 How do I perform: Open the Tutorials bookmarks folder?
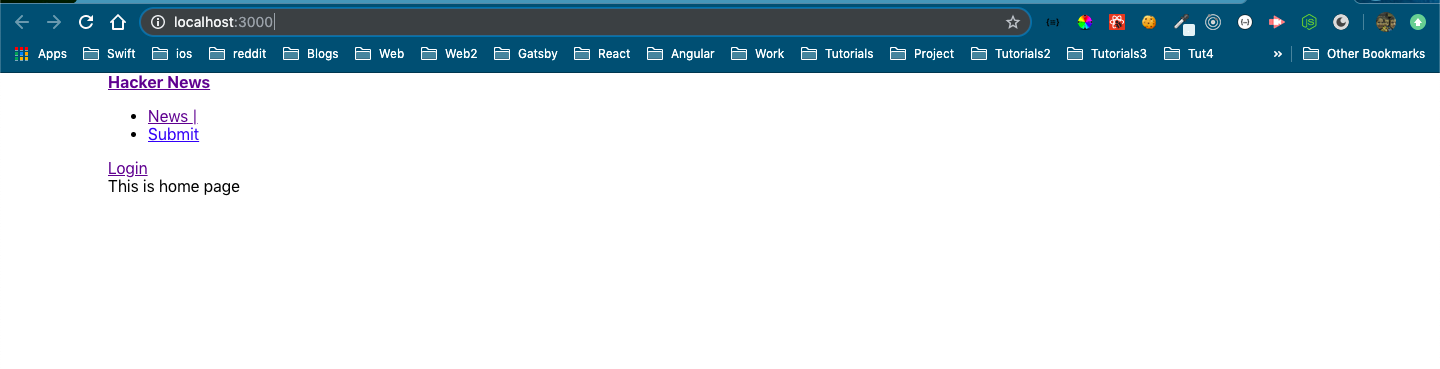point(837,54)
